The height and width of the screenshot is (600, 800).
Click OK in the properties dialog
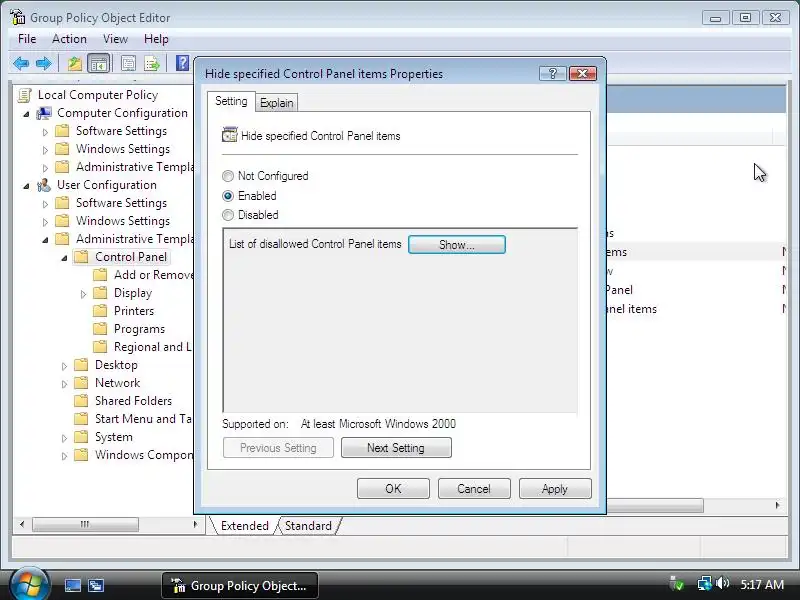point(393,488)
